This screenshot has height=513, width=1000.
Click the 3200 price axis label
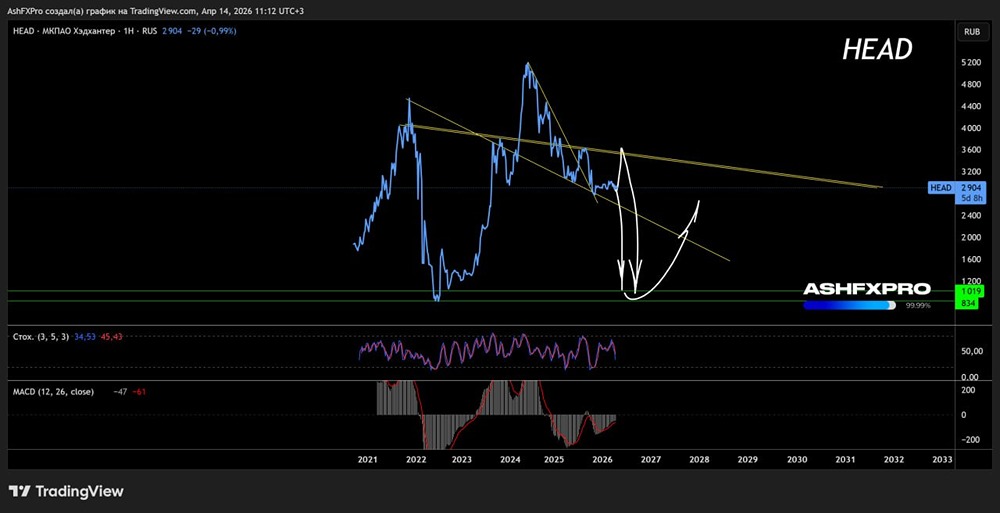coord(973,172)
